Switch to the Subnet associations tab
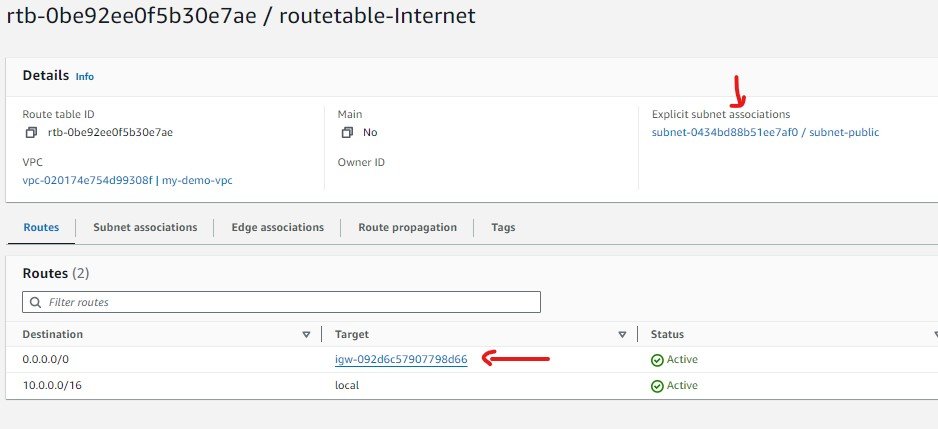The width and height of the screenshot is (938, 429). point(145,228)
